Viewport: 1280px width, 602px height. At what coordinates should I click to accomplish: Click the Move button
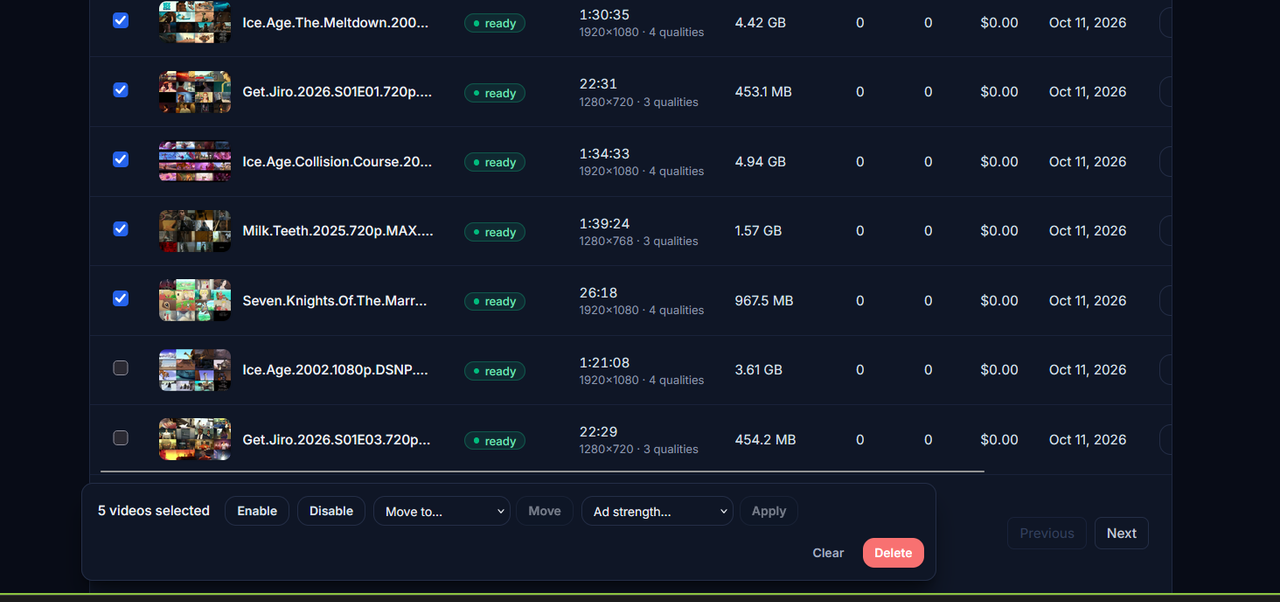pyautogui.click(x=544, y=511)
